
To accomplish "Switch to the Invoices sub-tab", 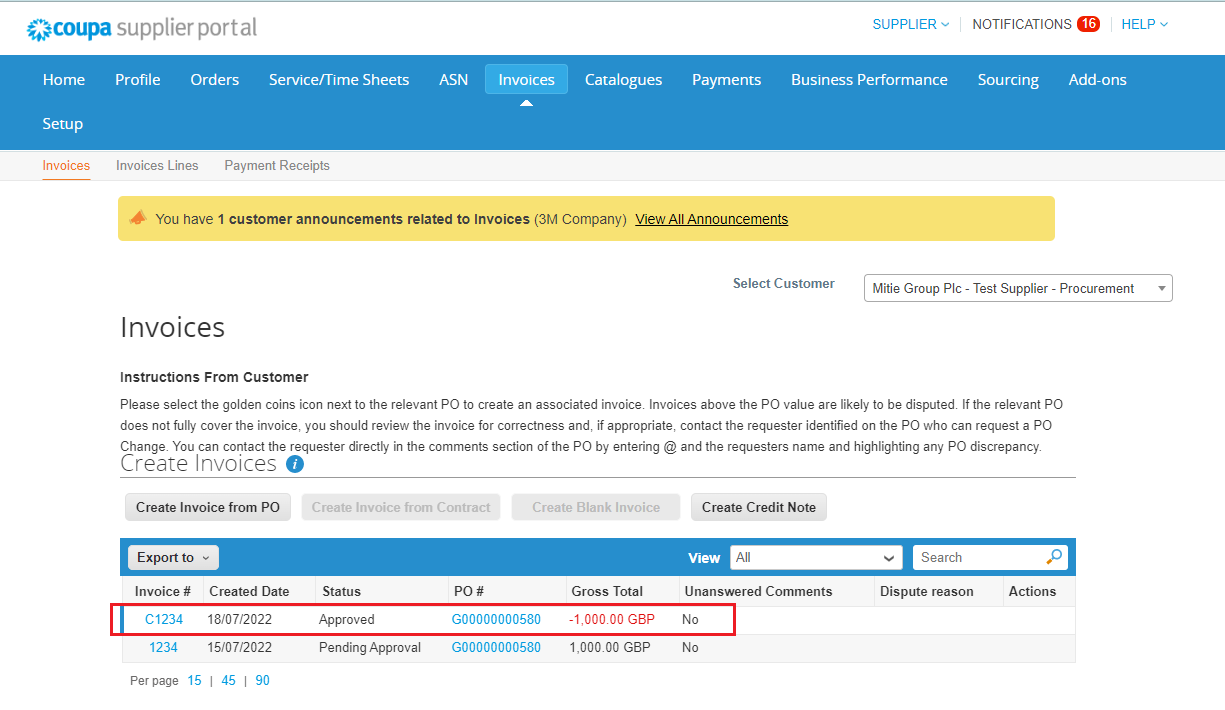I will point(66,165).
